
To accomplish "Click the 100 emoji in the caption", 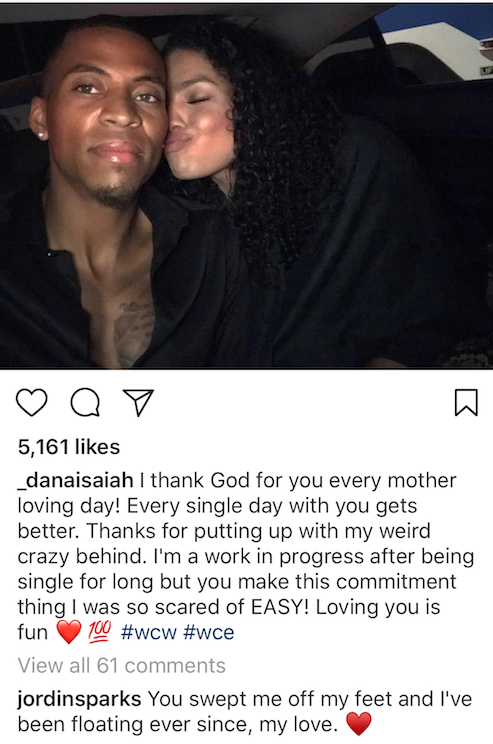I will pyautogui.click(x=100, y=632).
